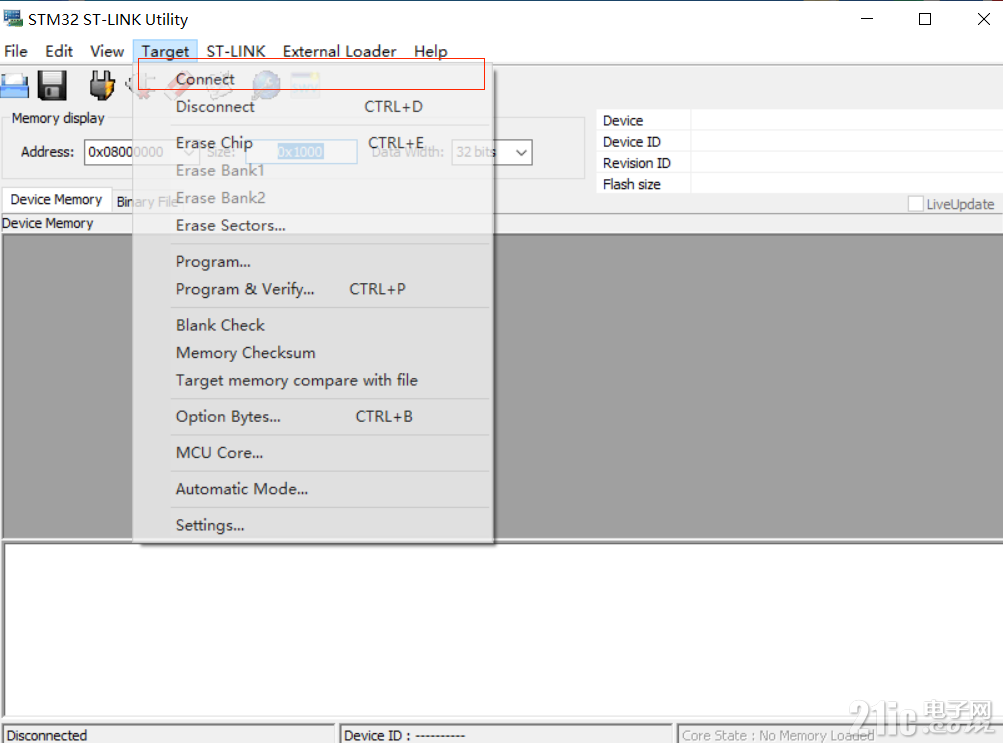Open Automatic Mode... from the menu

[313, 489]
